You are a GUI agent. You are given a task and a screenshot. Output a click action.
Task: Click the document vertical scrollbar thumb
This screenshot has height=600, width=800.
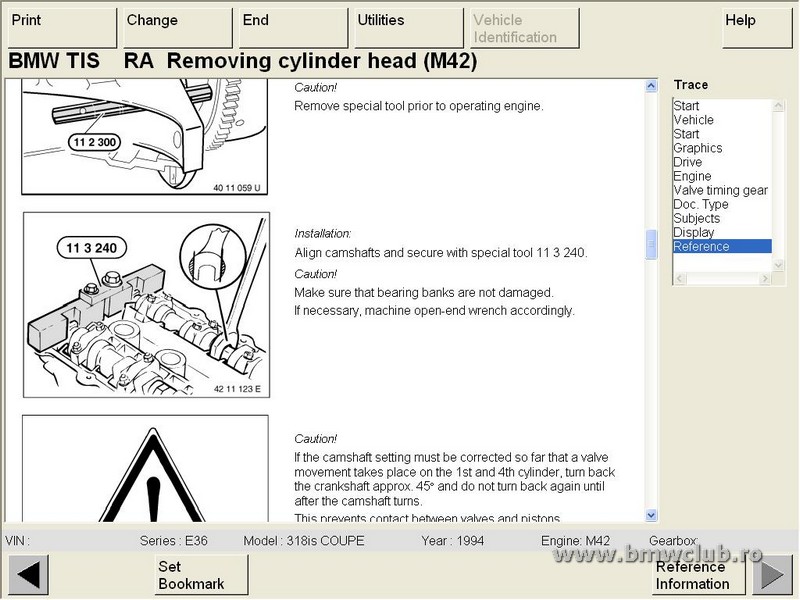652,244
